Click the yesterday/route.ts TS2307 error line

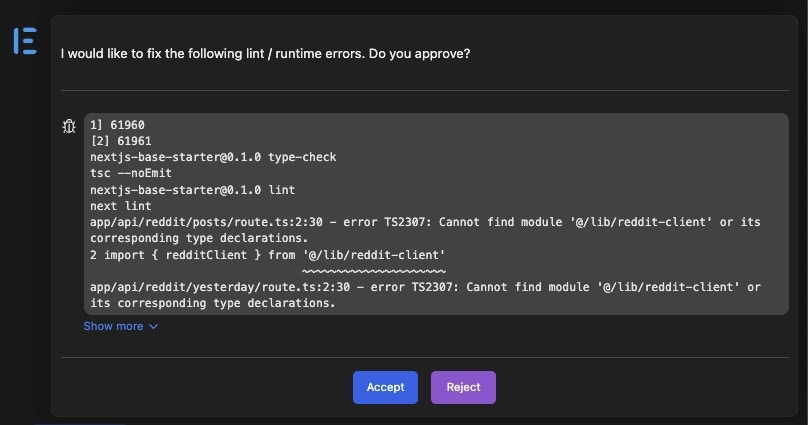coord(425,287)
